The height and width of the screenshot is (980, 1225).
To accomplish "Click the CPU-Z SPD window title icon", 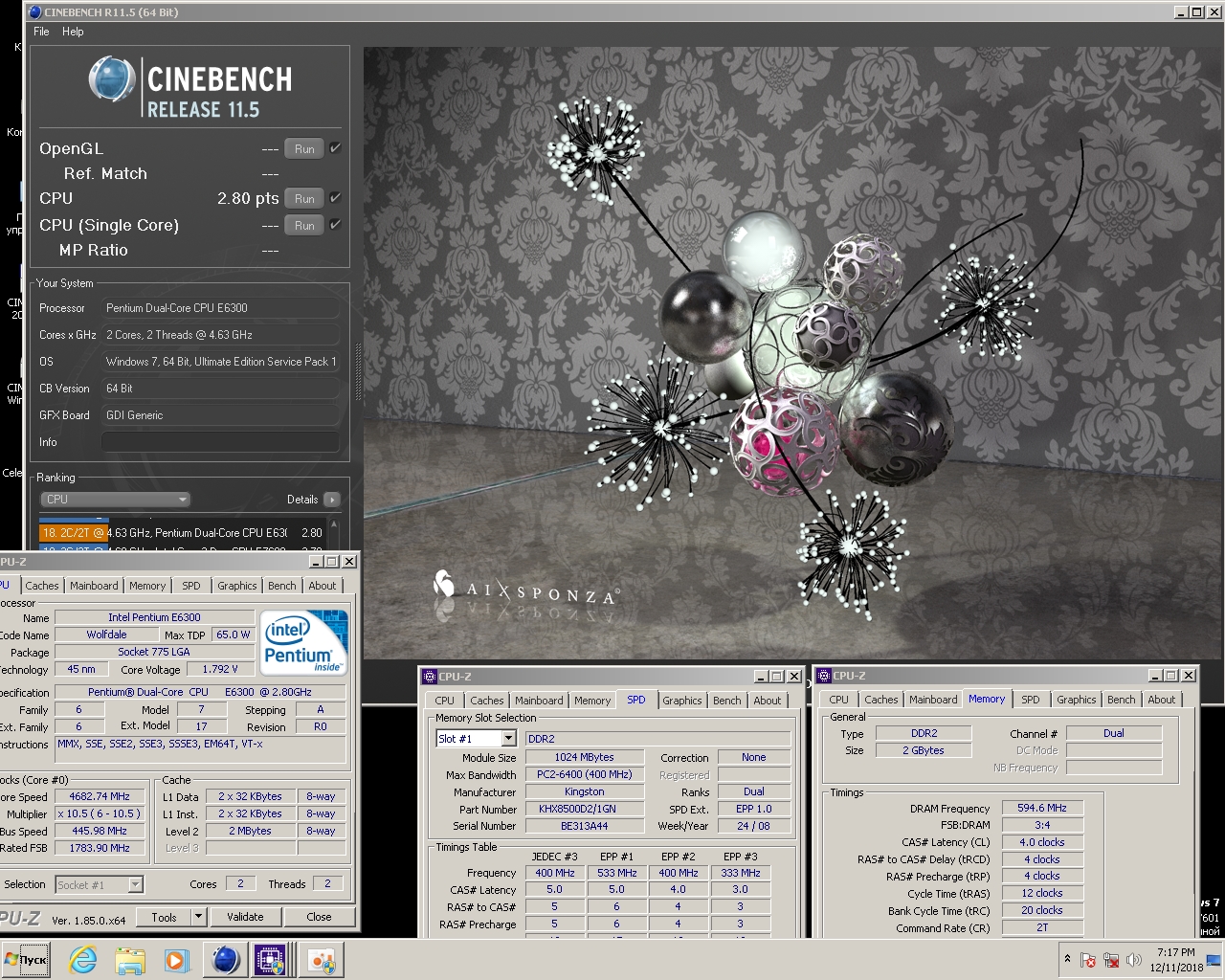I will [x=430, y=676].
